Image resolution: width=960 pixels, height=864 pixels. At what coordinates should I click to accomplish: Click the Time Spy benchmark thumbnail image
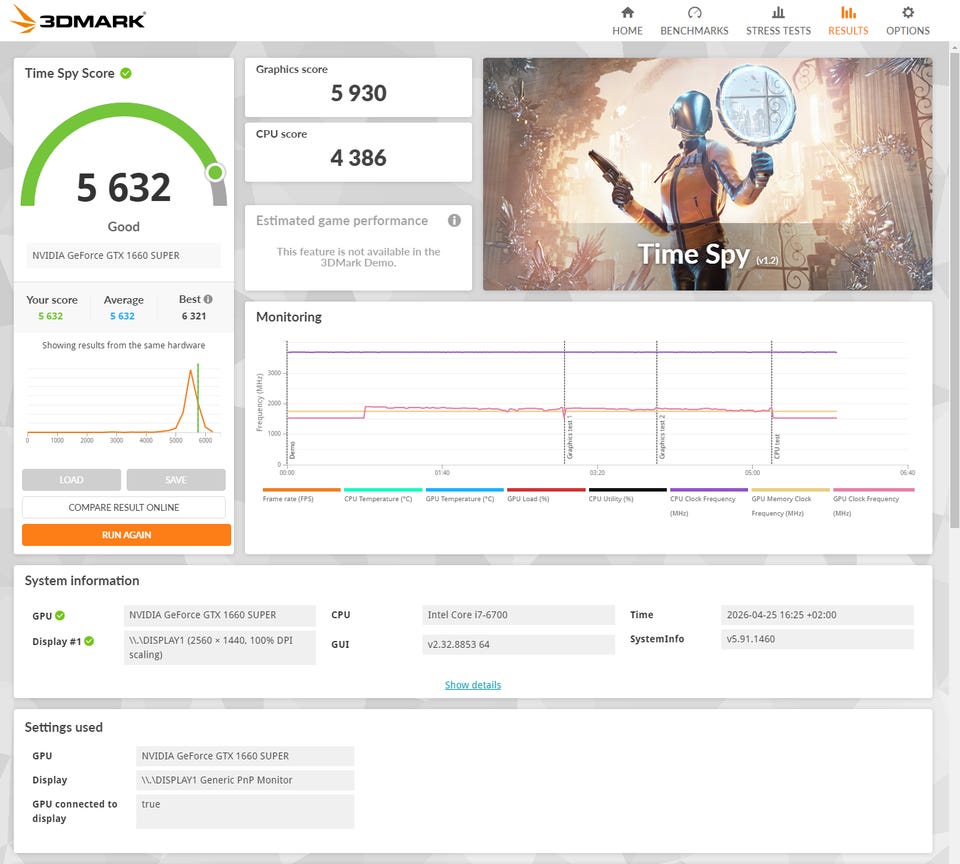pos(707,174)
